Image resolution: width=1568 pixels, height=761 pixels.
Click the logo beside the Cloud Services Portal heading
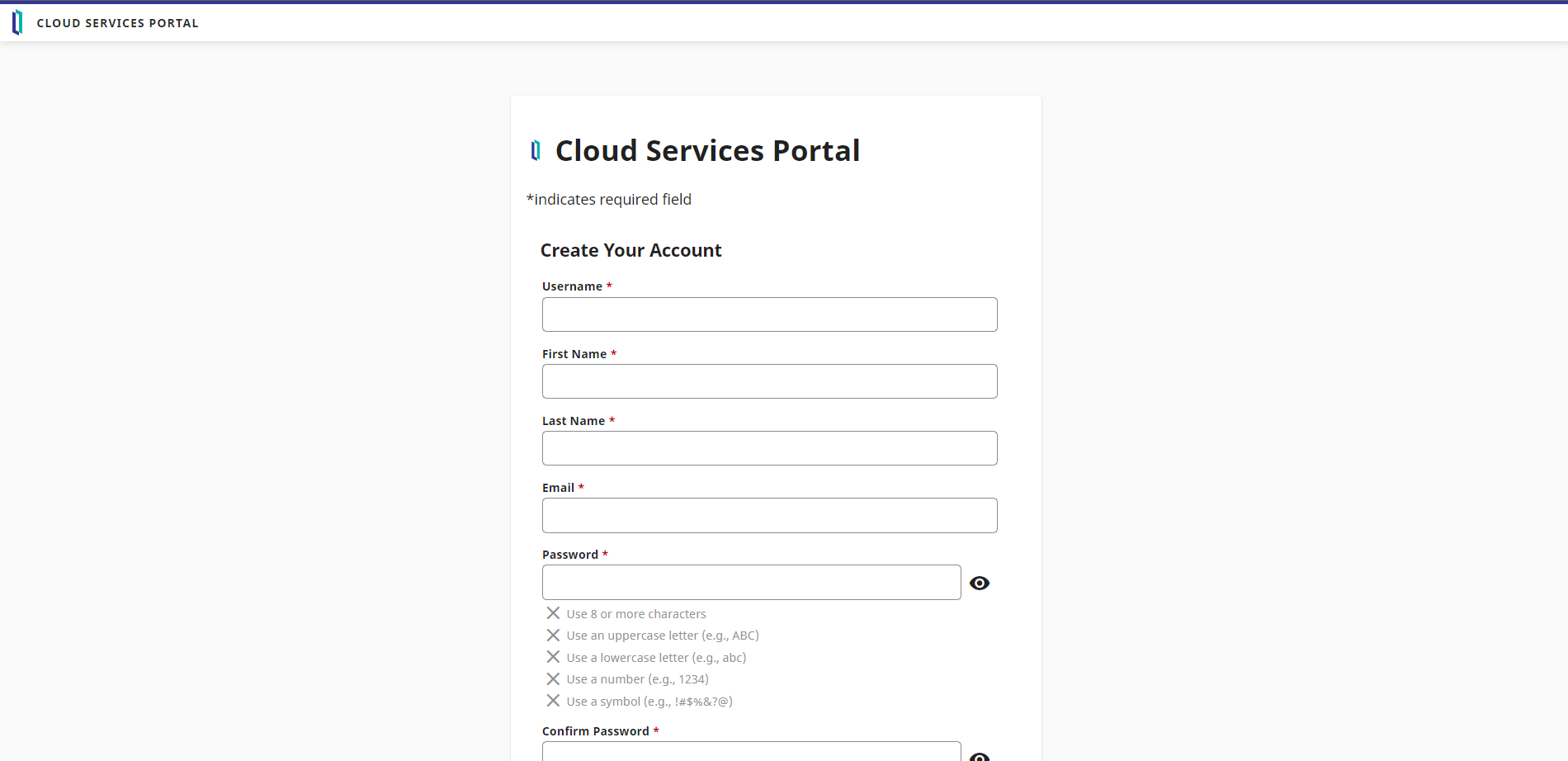536,150
